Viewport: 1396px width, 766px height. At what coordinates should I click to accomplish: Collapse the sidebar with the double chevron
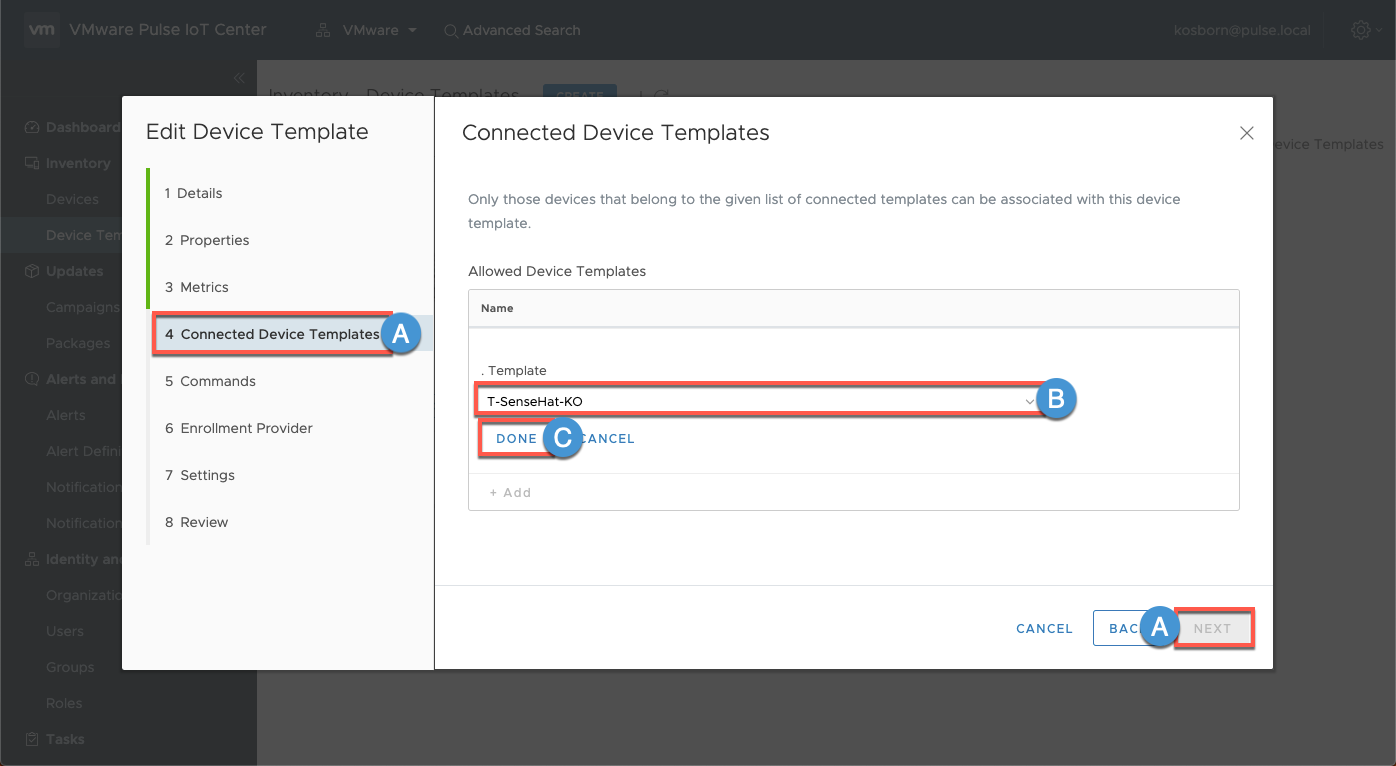pyautogui.click(x=239, y=78)
